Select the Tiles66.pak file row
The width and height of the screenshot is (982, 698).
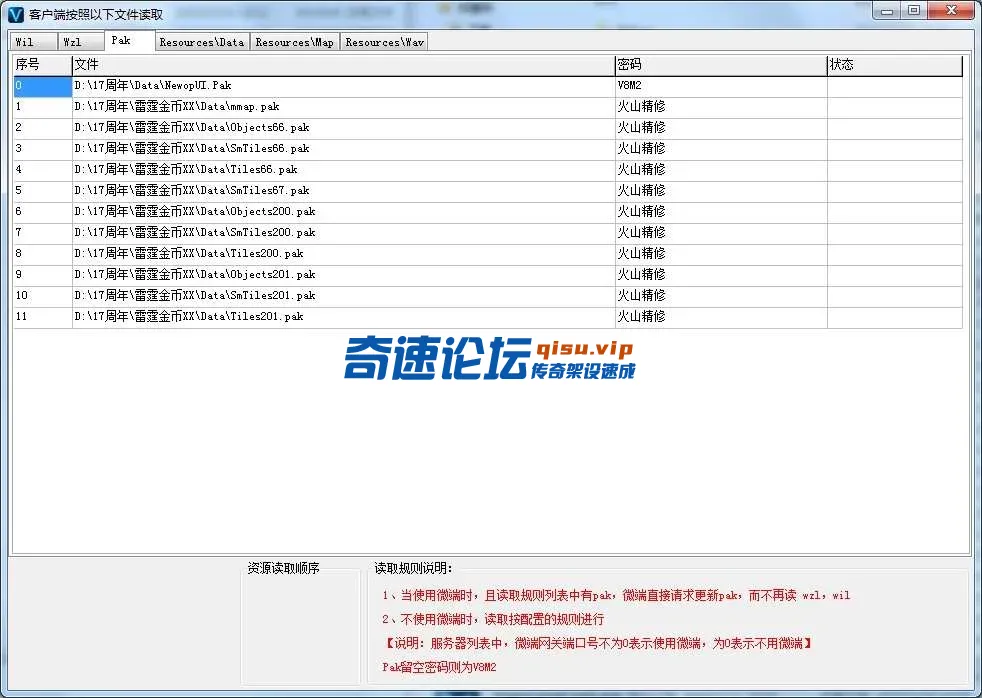[487, 170]
